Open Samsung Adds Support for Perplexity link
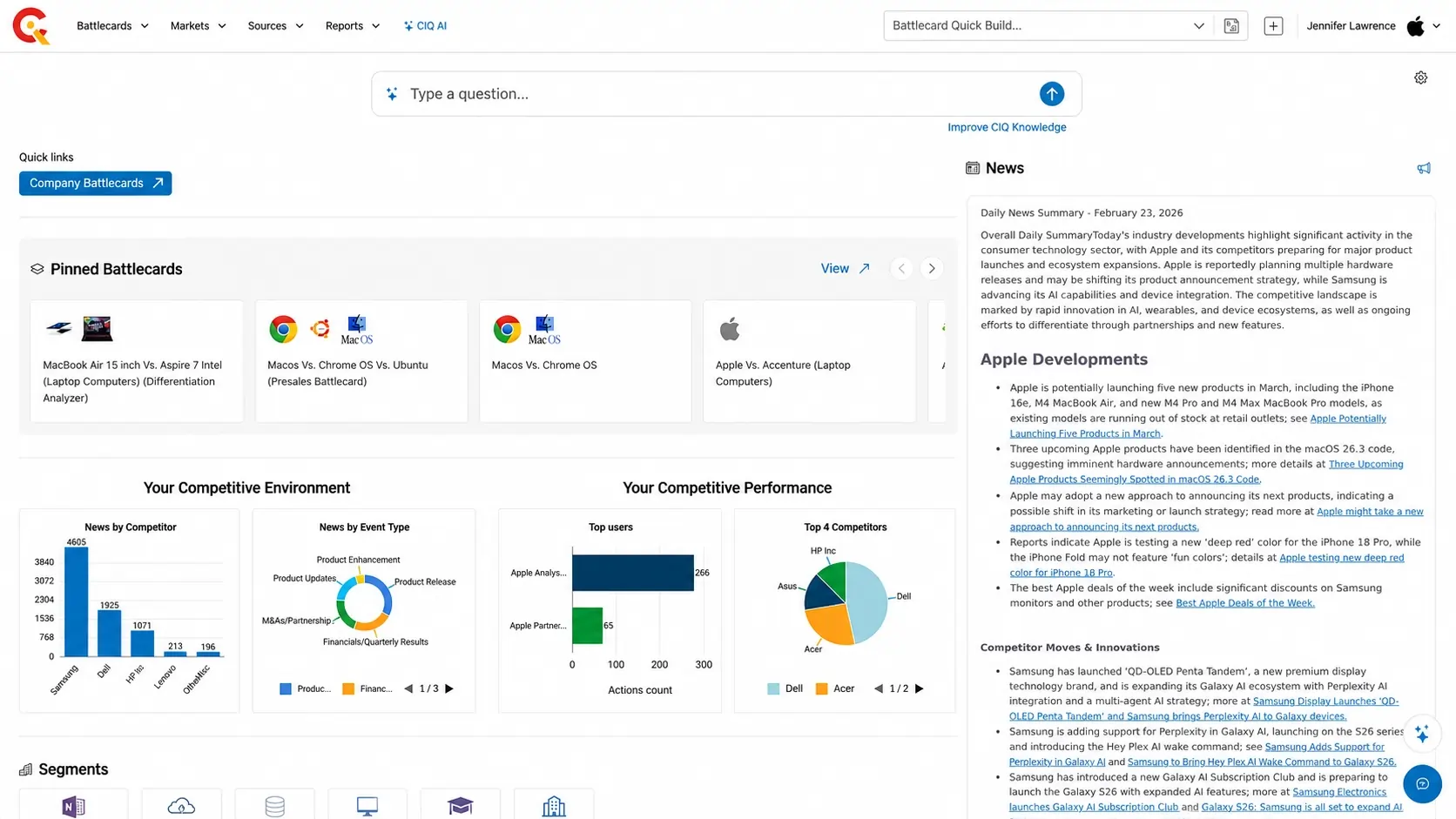Image resolution: width=1456 pixels, height=819 pixels. (1196, 755)
